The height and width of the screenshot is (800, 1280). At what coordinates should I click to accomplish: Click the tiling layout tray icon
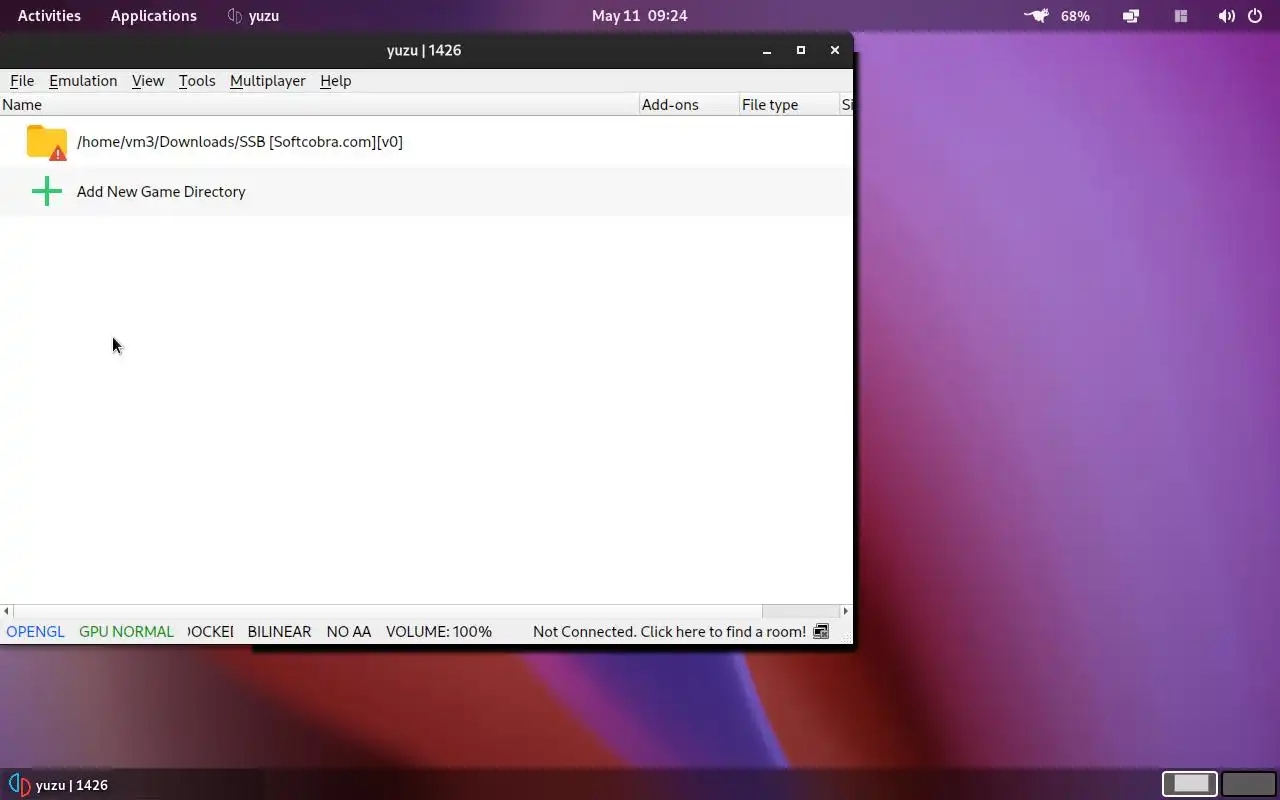click(1181, 16)
